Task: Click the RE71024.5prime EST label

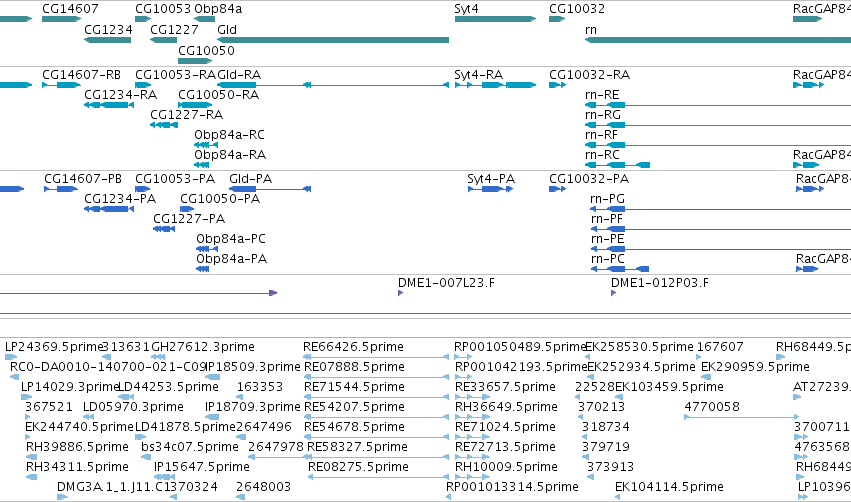Action: click(505, 428)
